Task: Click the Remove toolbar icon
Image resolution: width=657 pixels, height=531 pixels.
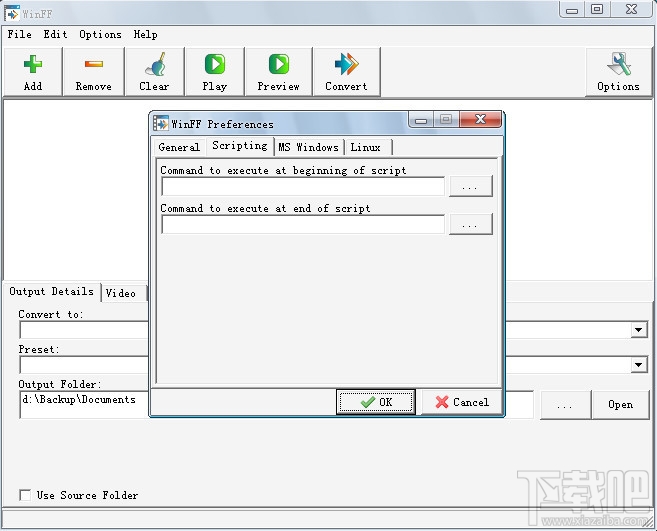Action: tap(93, 64)
